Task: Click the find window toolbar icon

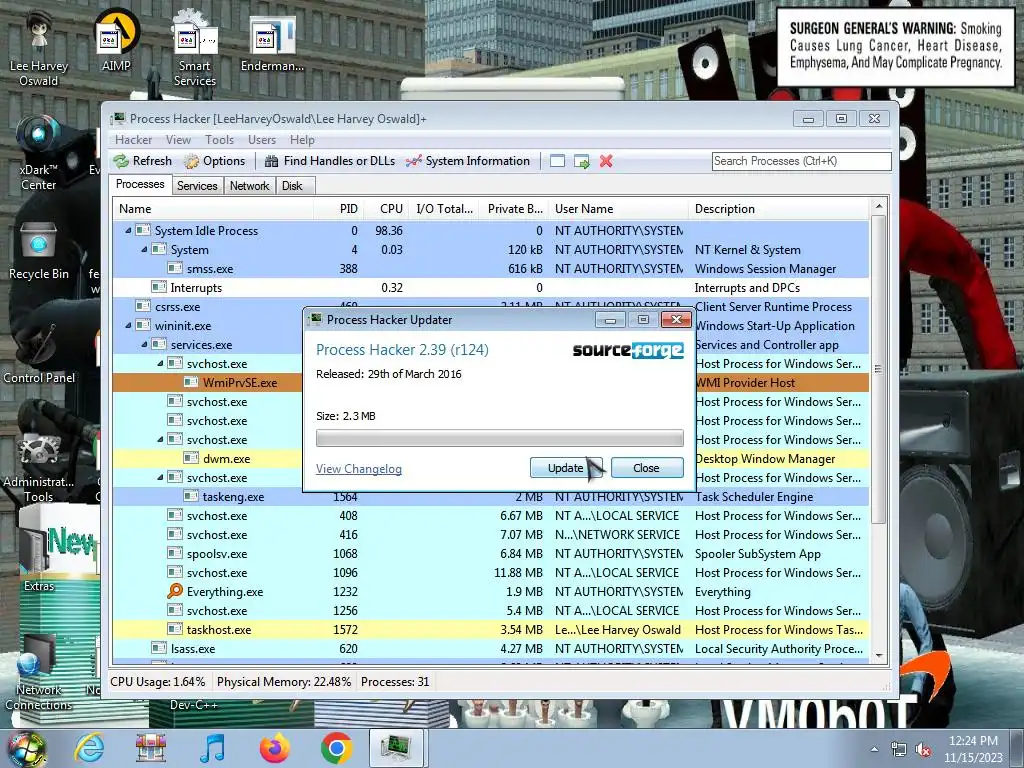Action: coord(557,161)
